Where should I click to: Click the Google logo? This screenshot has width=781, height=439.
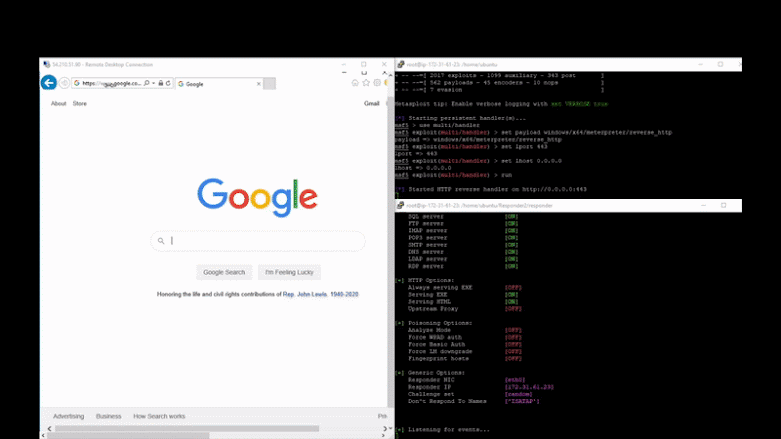(257, 197)
